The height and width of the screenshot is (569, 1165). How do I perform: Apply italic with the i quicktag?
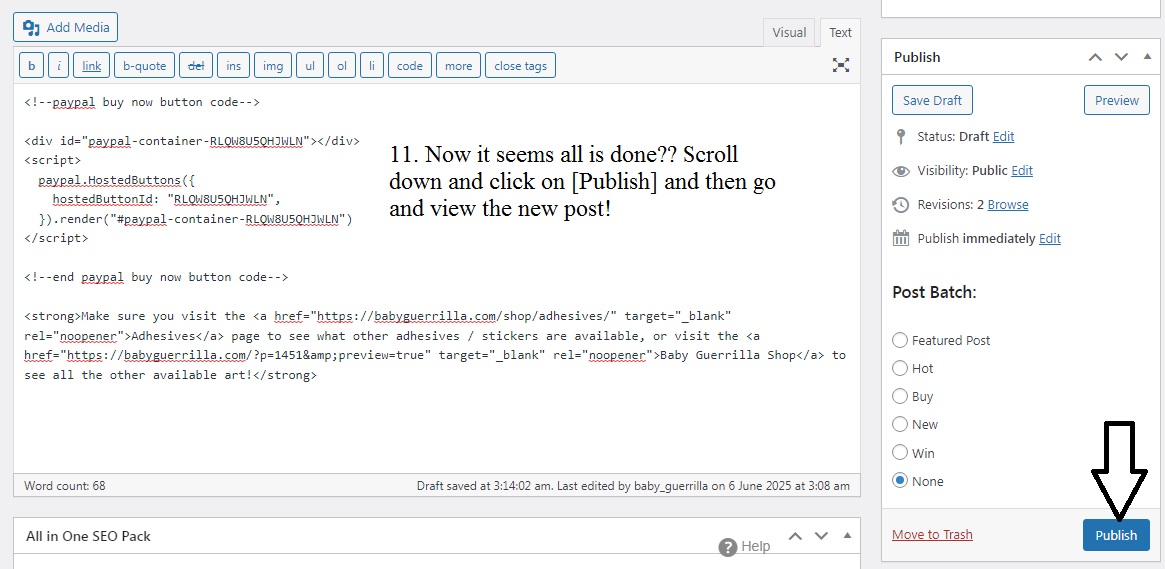click(x=59, y=65)
